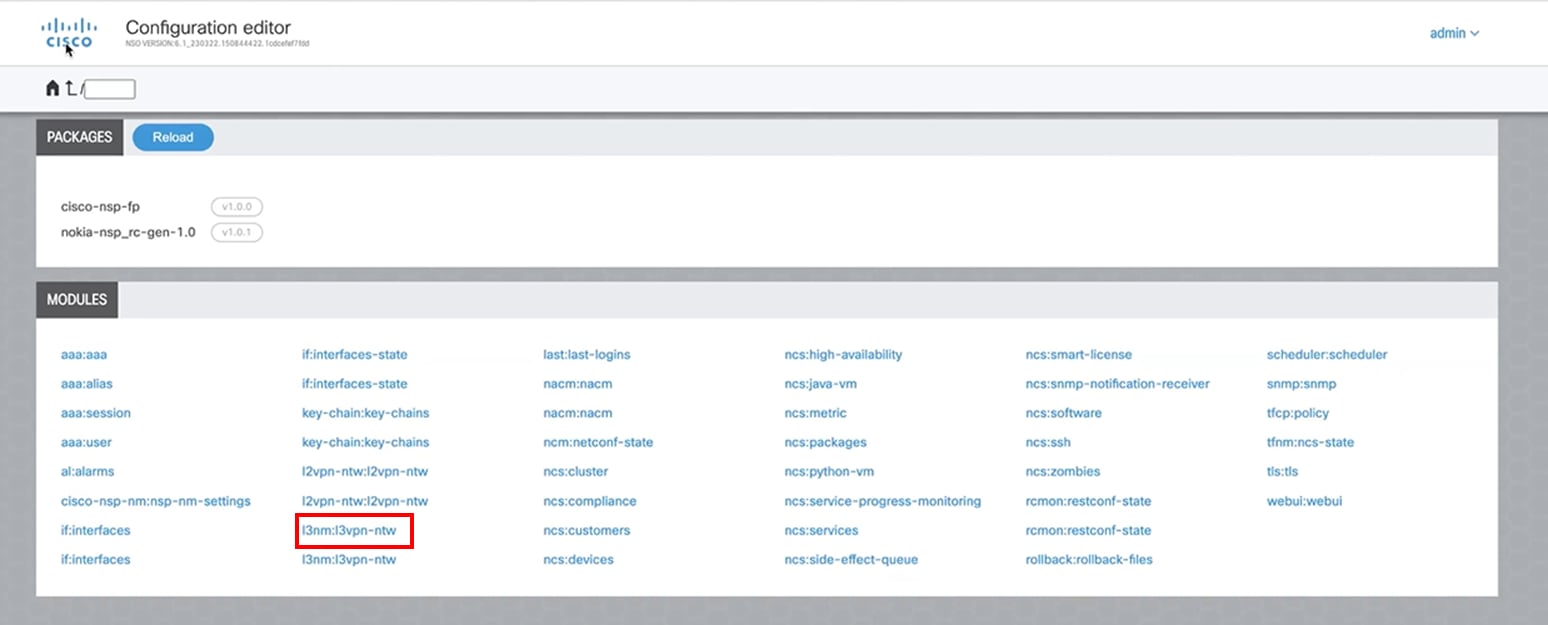The image size is (1548, 625).
Task: Open the tls:tls module
Action: (1282, 471)
